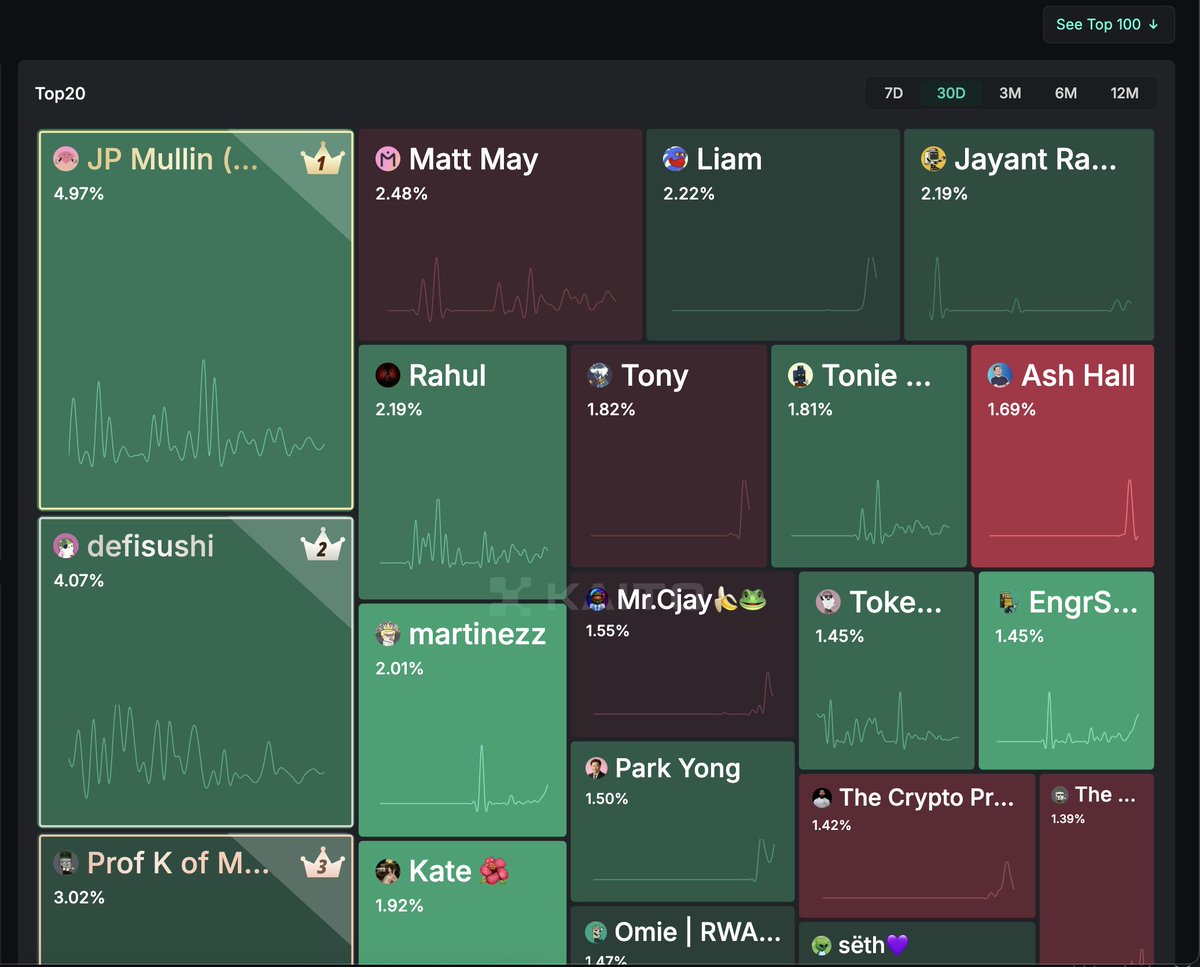
Task: Click Park Yong's avatar icon
Action: pyautogui.click(x=596, y=768)
